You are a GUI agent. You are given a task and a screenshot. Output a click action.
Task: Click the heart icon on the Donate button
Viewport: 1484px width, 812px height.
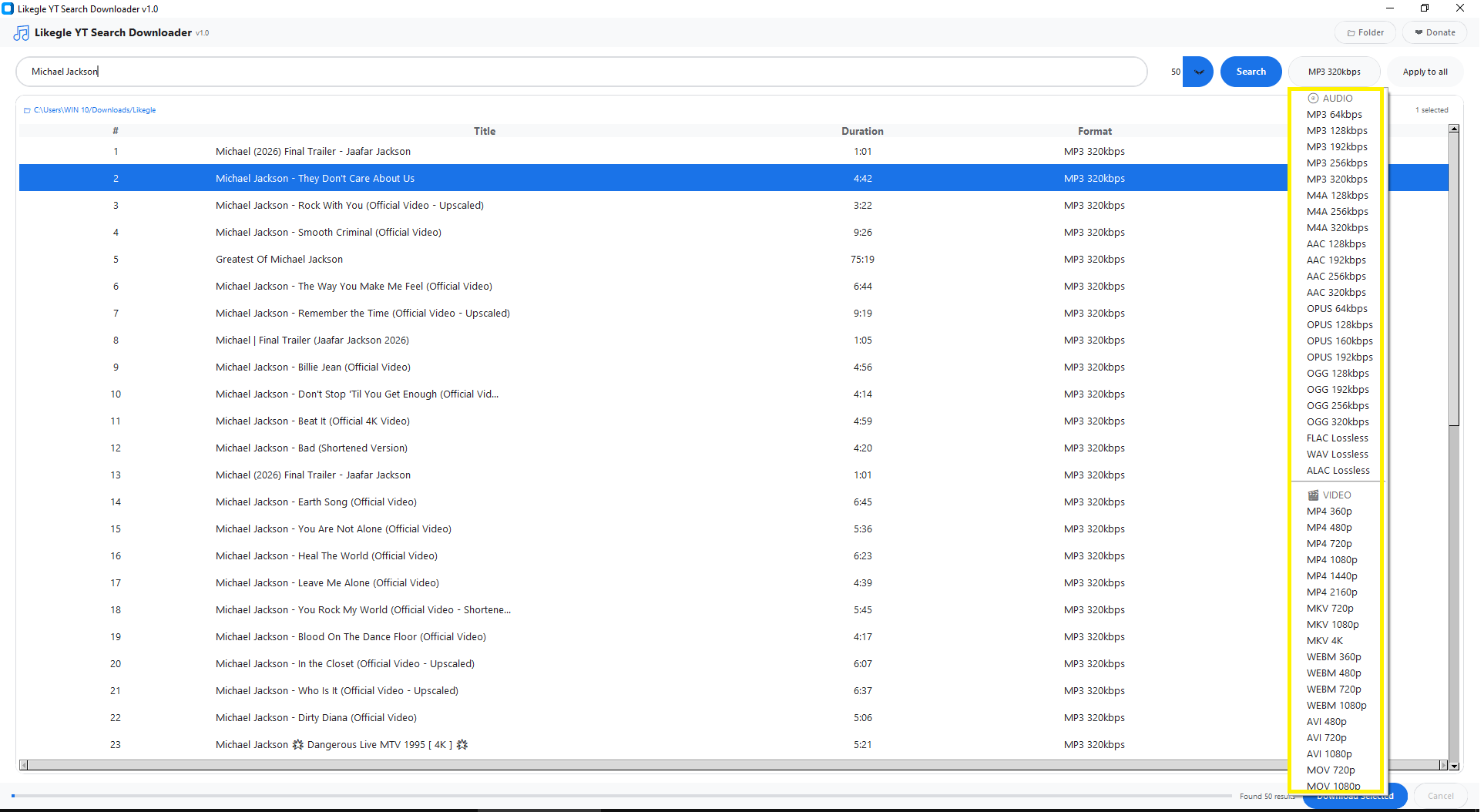point(1418,32)
